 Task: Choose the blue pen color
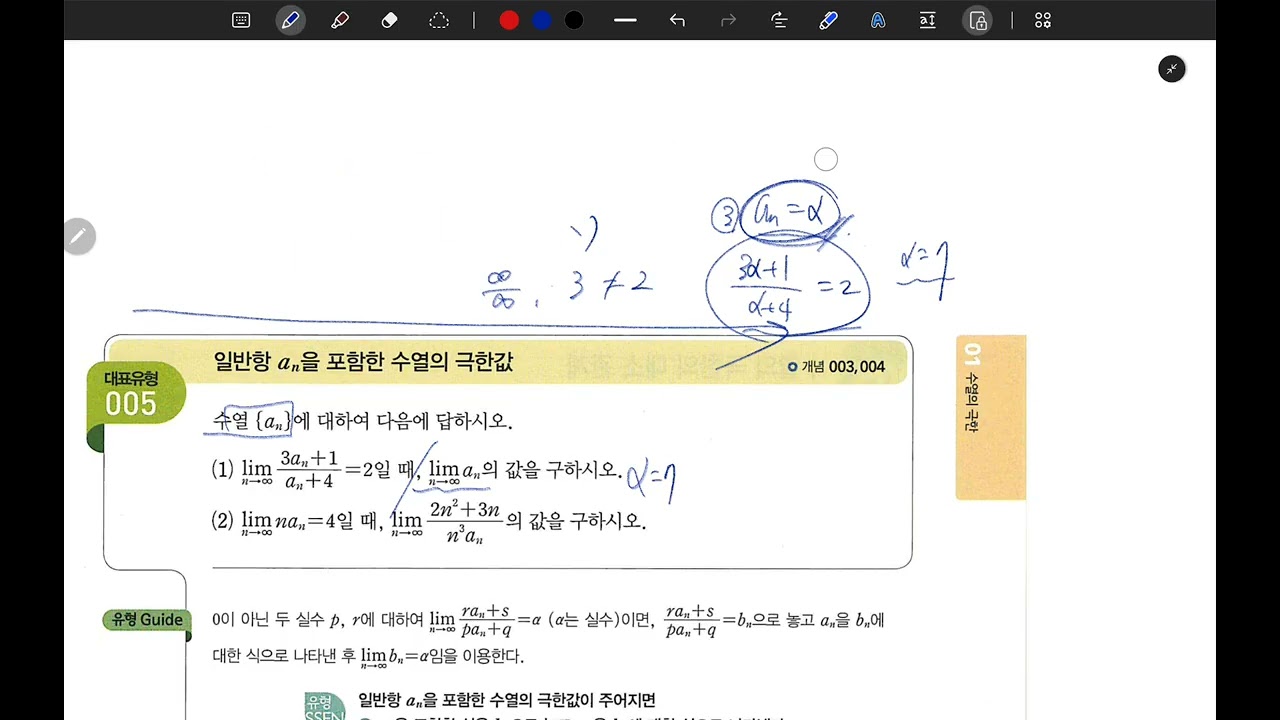point(541,20)
